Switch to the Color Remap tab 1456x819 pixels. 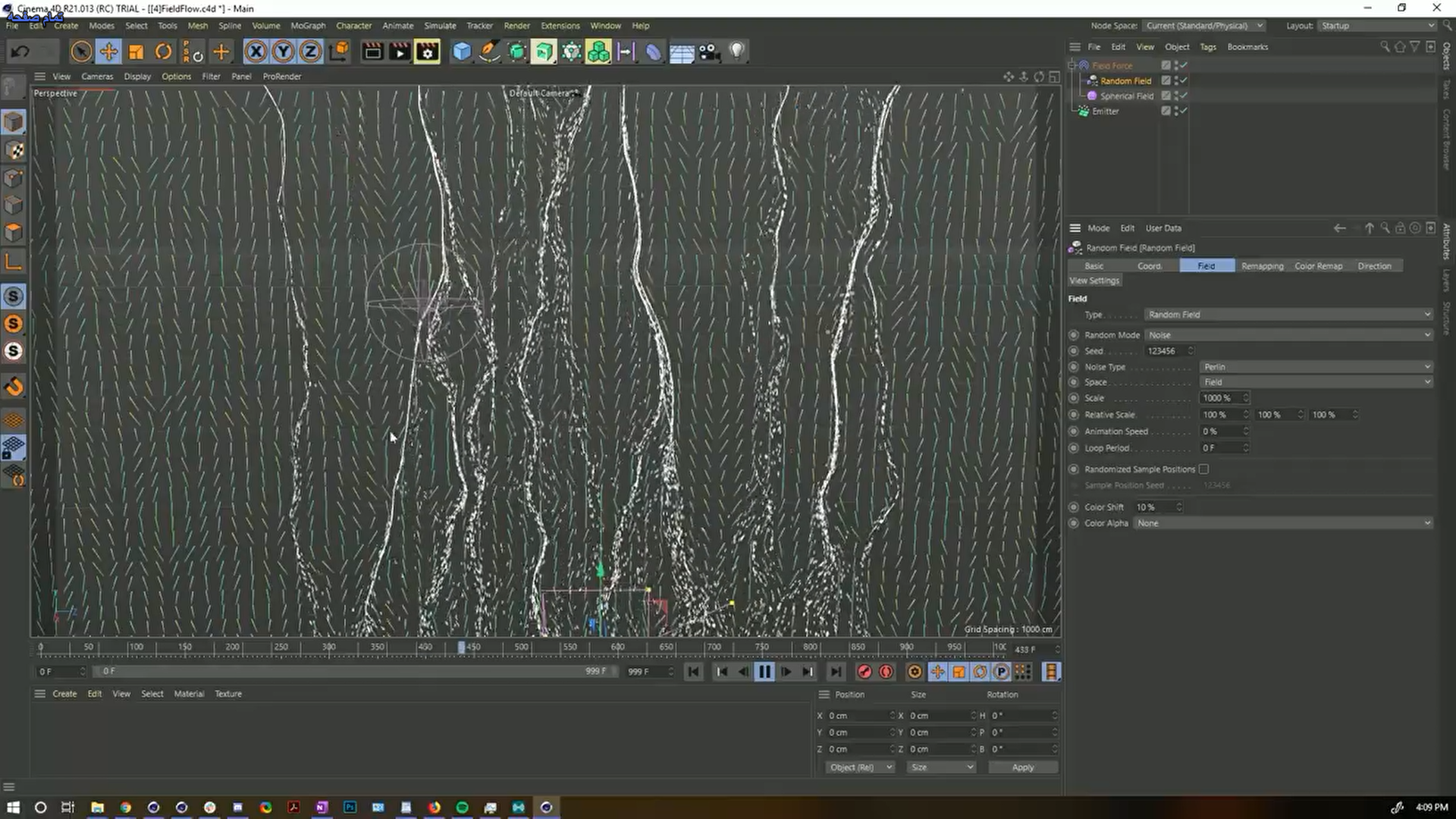(1318, 266)
